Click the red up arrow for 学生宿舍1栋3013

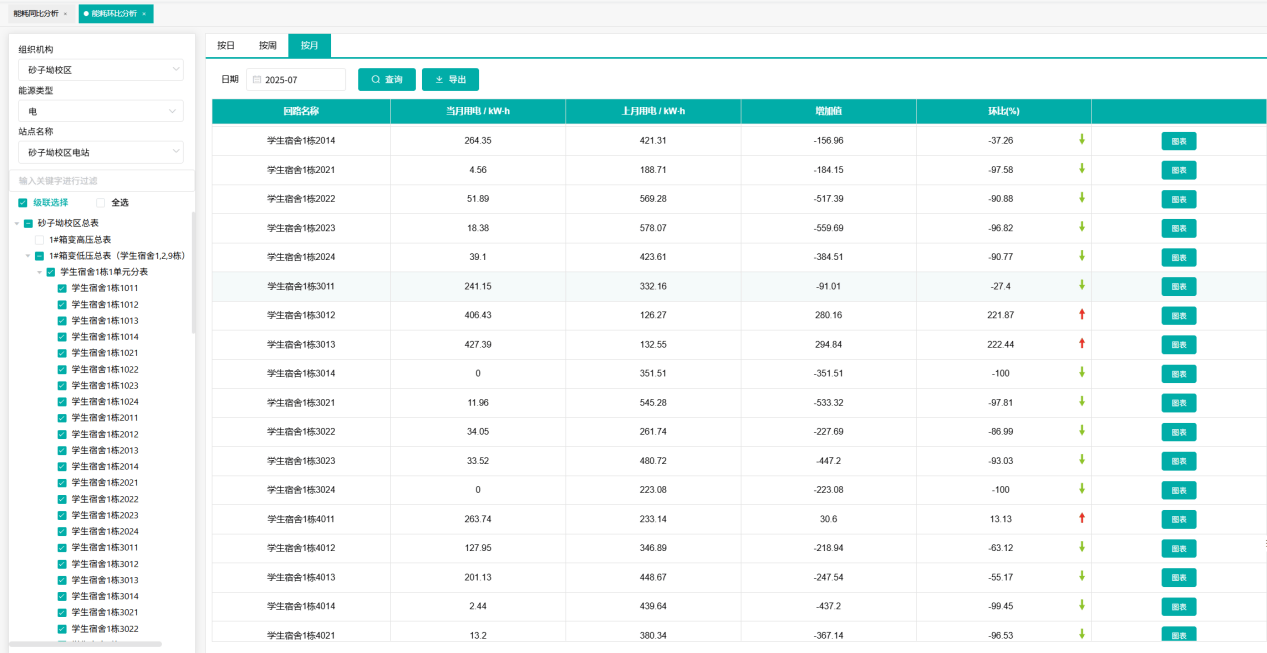point(1081,344)
